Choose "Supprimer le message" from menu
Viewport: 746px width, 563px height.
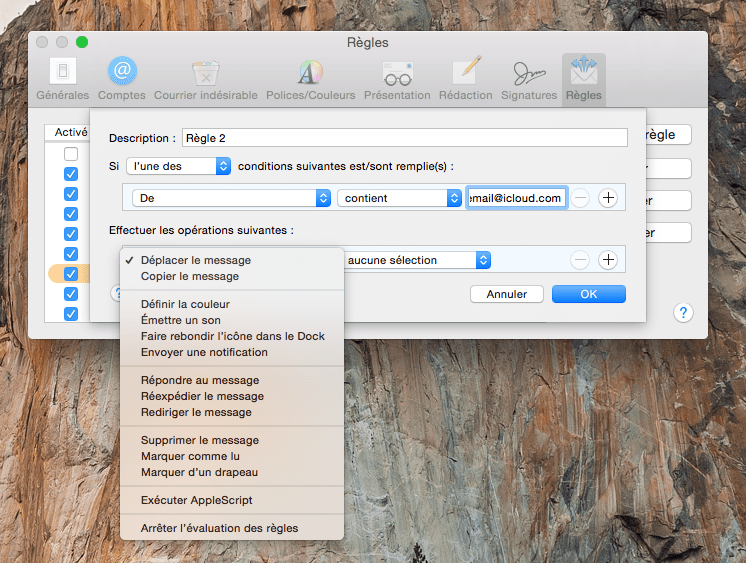coord(200,440)
